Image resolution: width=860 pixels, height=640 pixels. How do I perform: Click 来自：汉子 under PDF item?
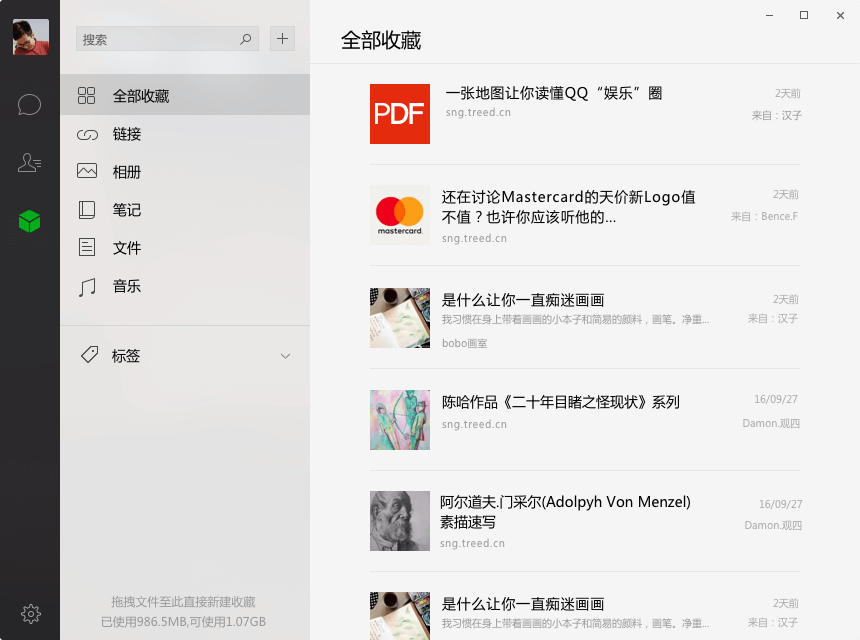[x=777, y=115]
